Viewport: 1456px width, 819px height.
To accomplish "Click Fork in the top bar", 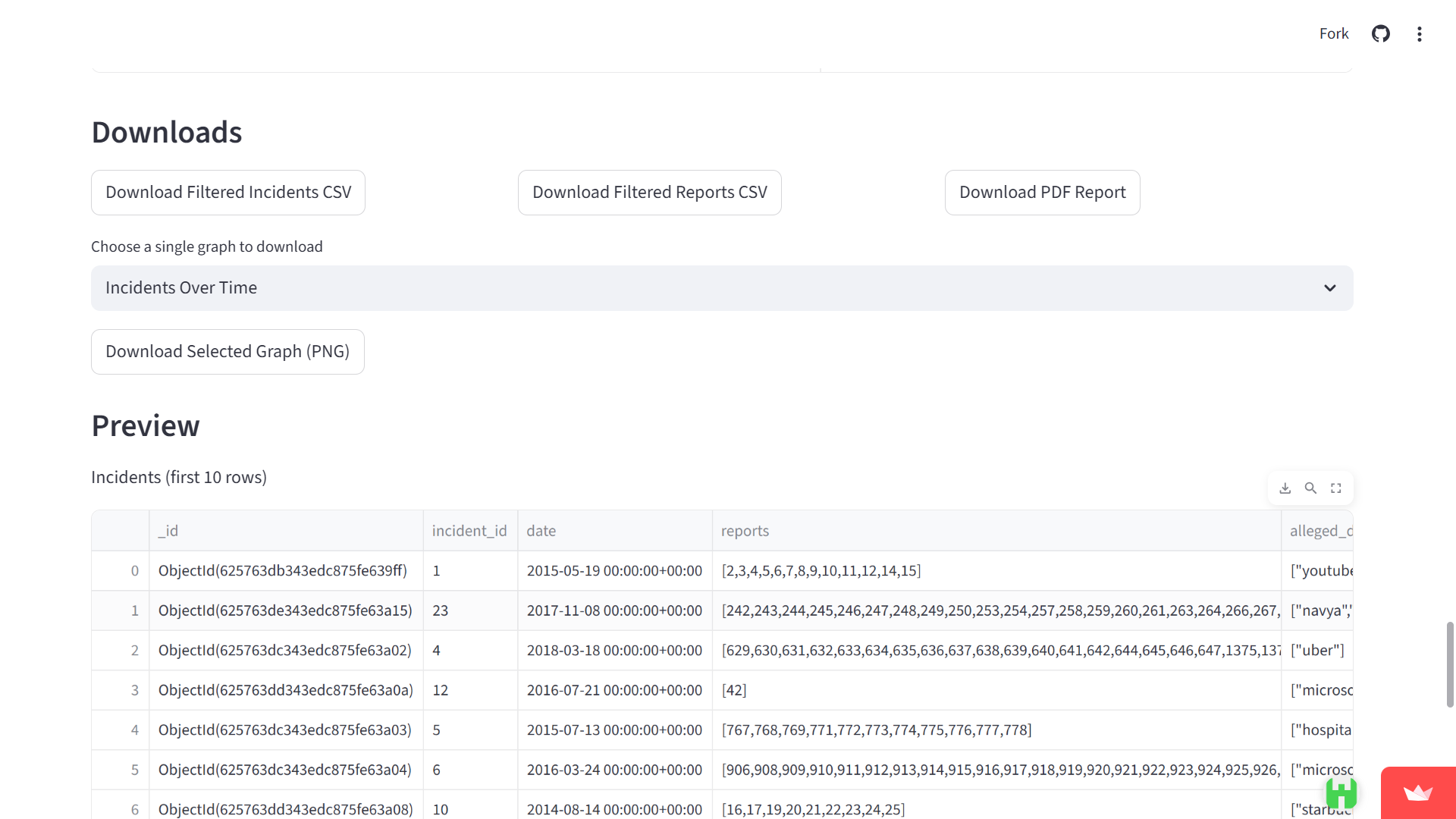I will tap(1333, 34).
